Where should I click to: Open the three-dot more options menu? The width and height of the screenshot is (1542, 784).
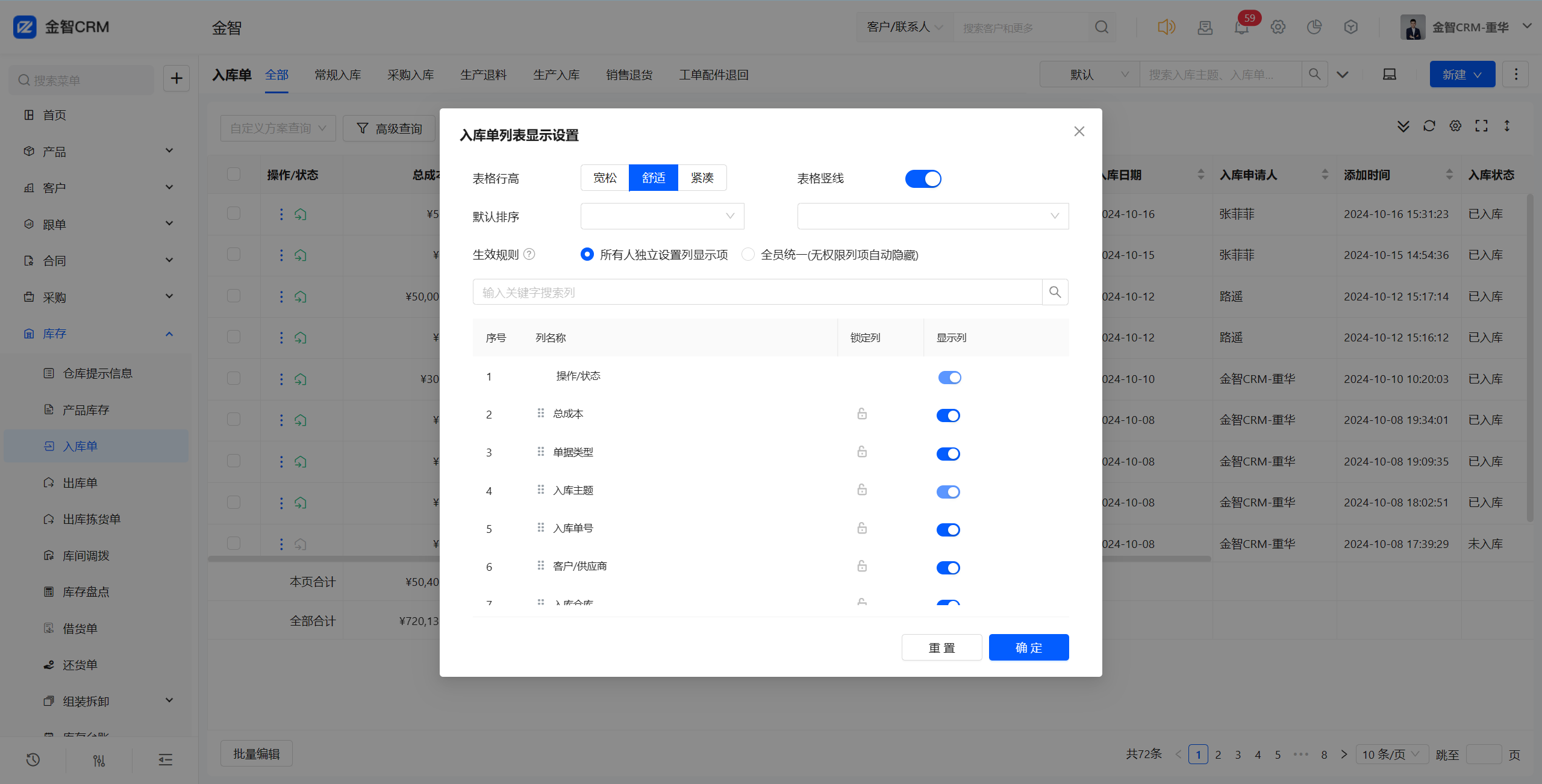(x=1516, y=74)
